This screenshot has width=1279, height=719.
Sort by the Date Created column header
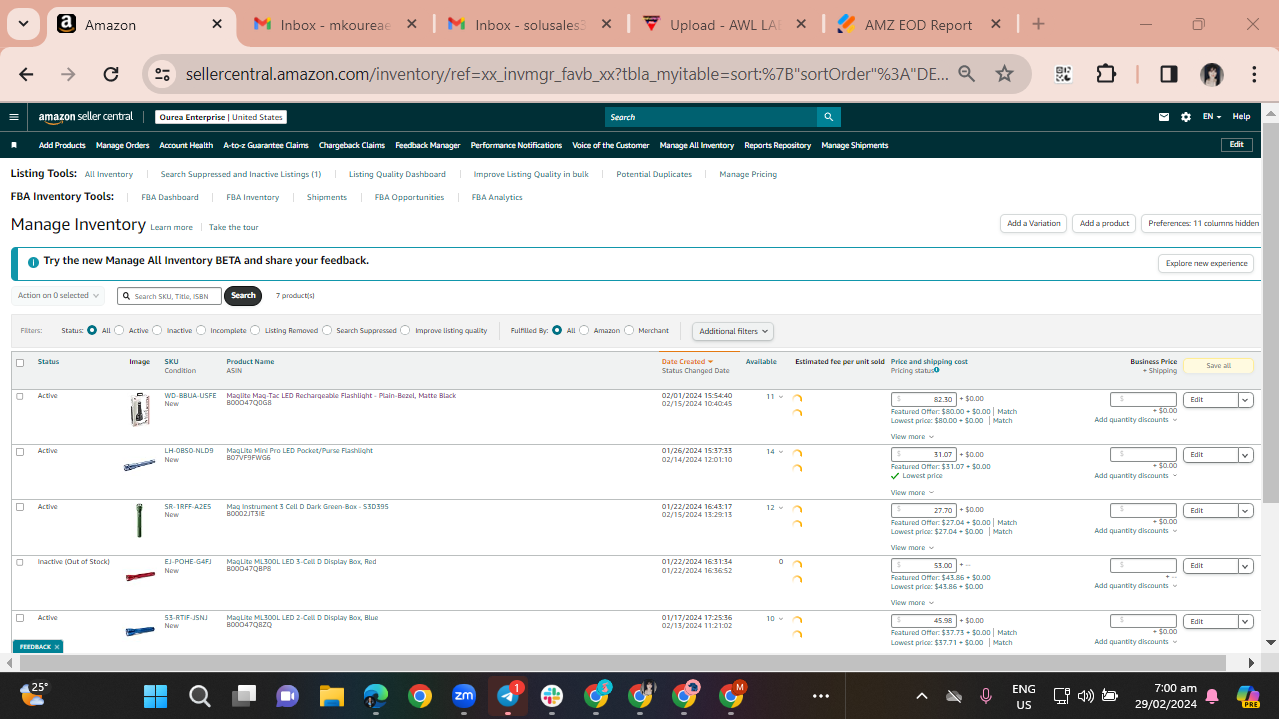(687, 362)
